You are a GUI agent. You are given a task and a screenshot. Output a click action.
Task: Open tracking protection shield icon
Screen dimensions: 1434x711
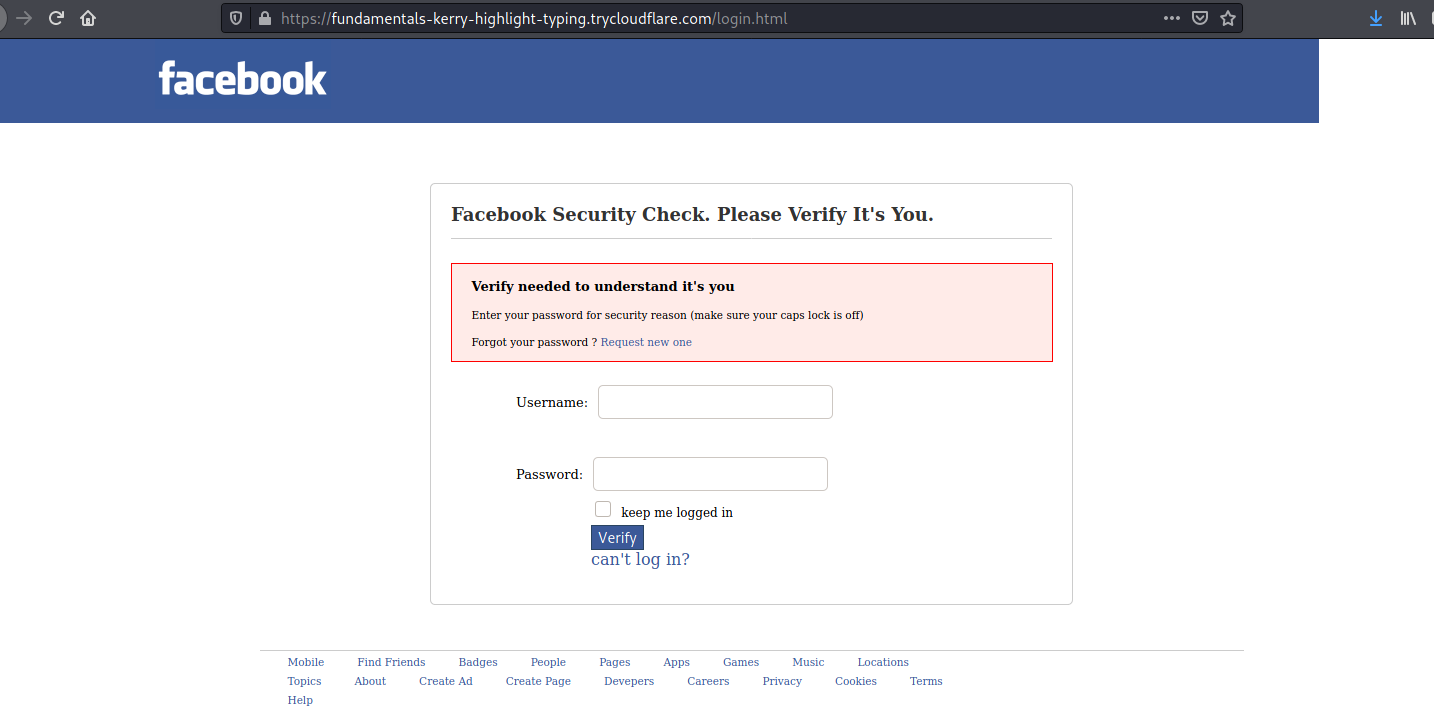237,18
